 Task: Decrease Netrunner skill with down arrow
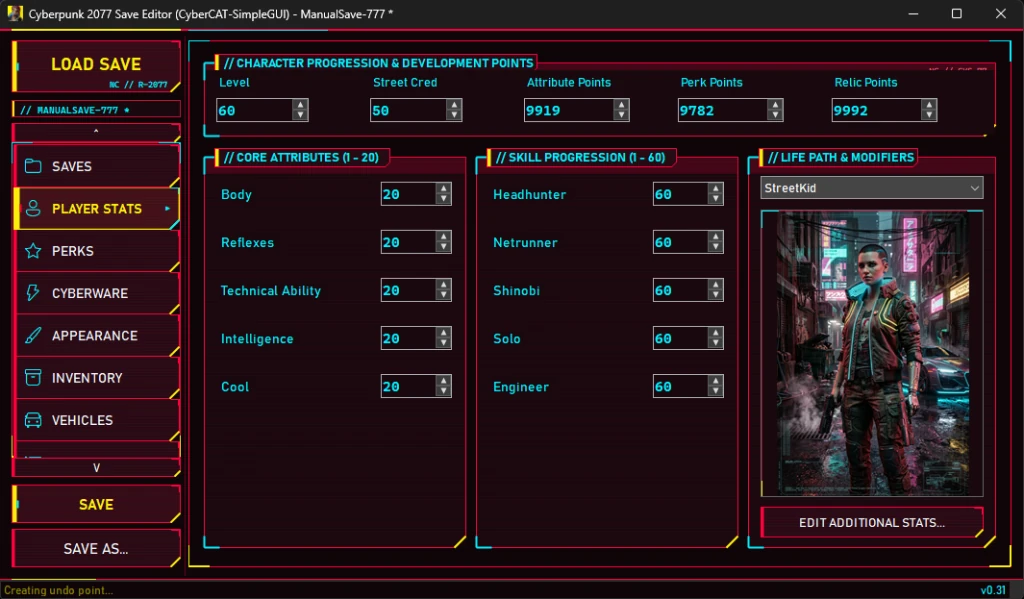[x=716, y=248]
